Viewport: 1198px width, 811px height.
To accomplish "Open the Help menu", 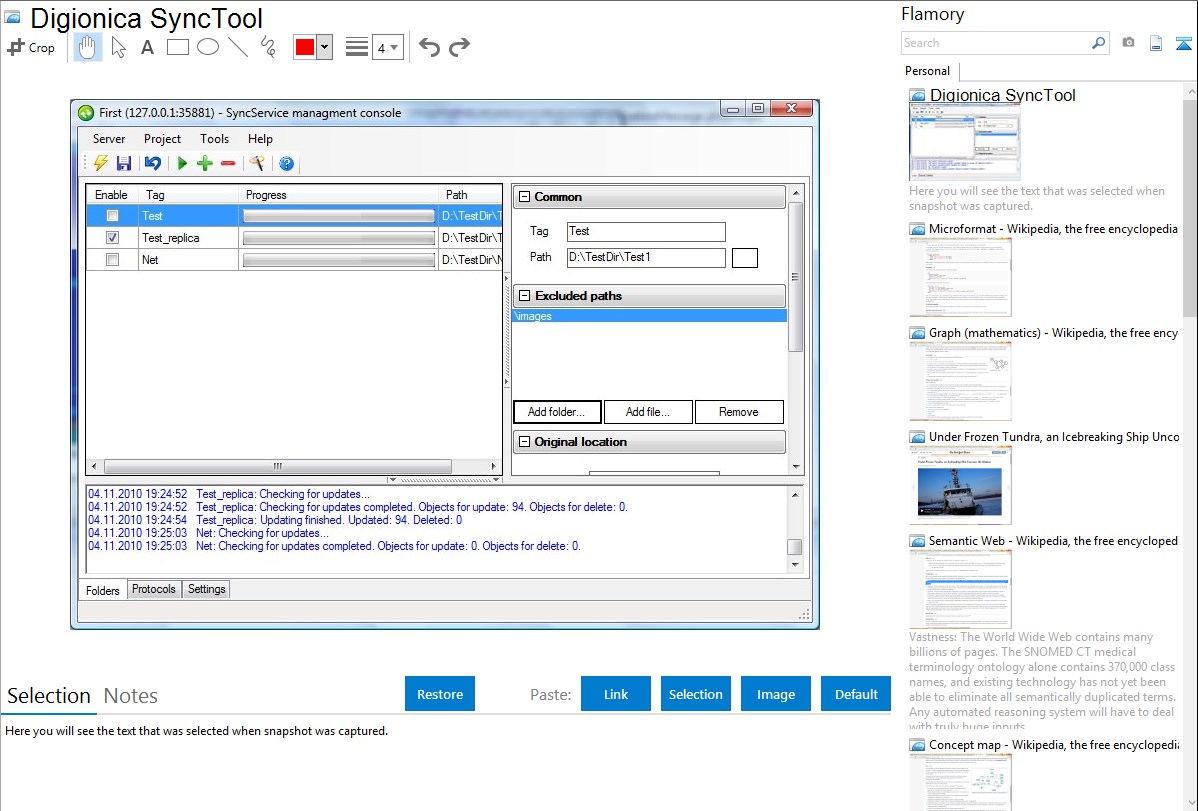I will coord(260,139).
